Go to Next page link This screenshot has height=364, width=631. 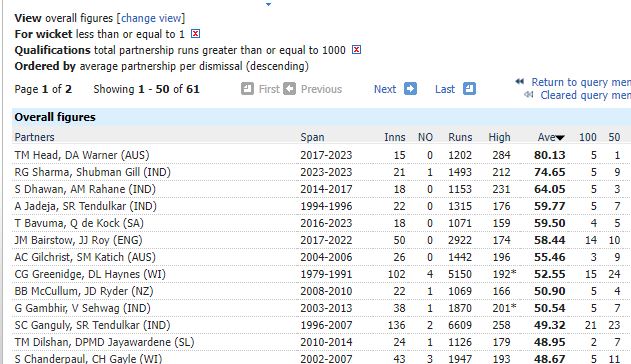[385, 89]
